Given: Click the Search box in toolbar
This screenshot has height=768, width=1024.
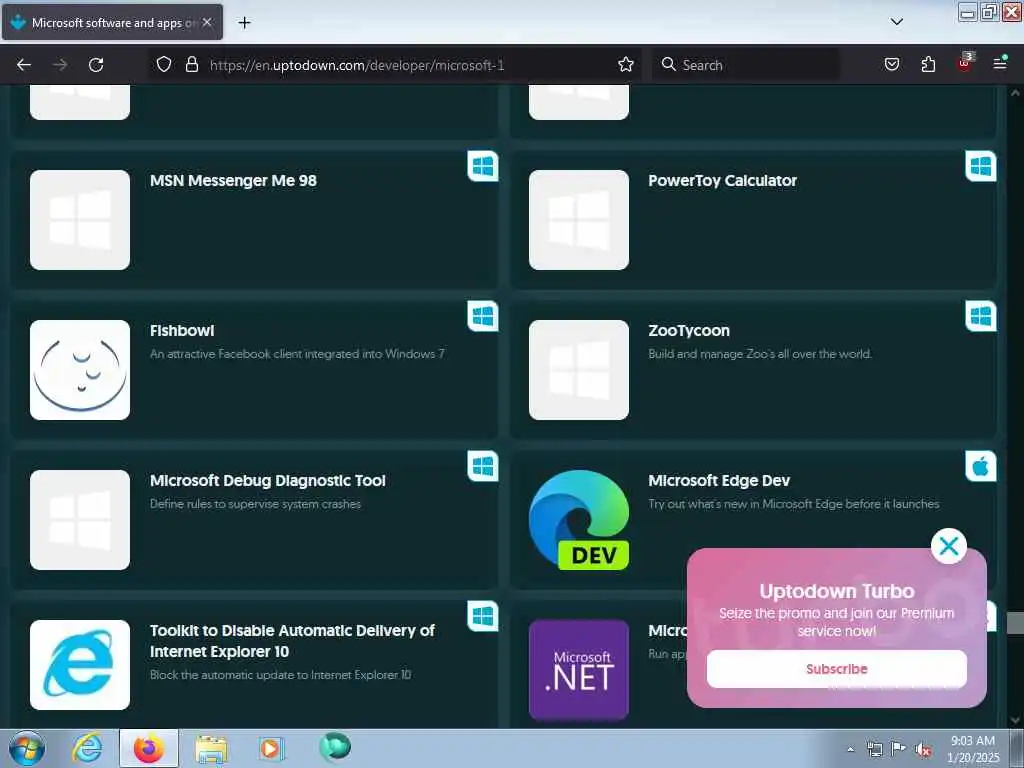Looking at the screenshot, I should tap(746, 65).
